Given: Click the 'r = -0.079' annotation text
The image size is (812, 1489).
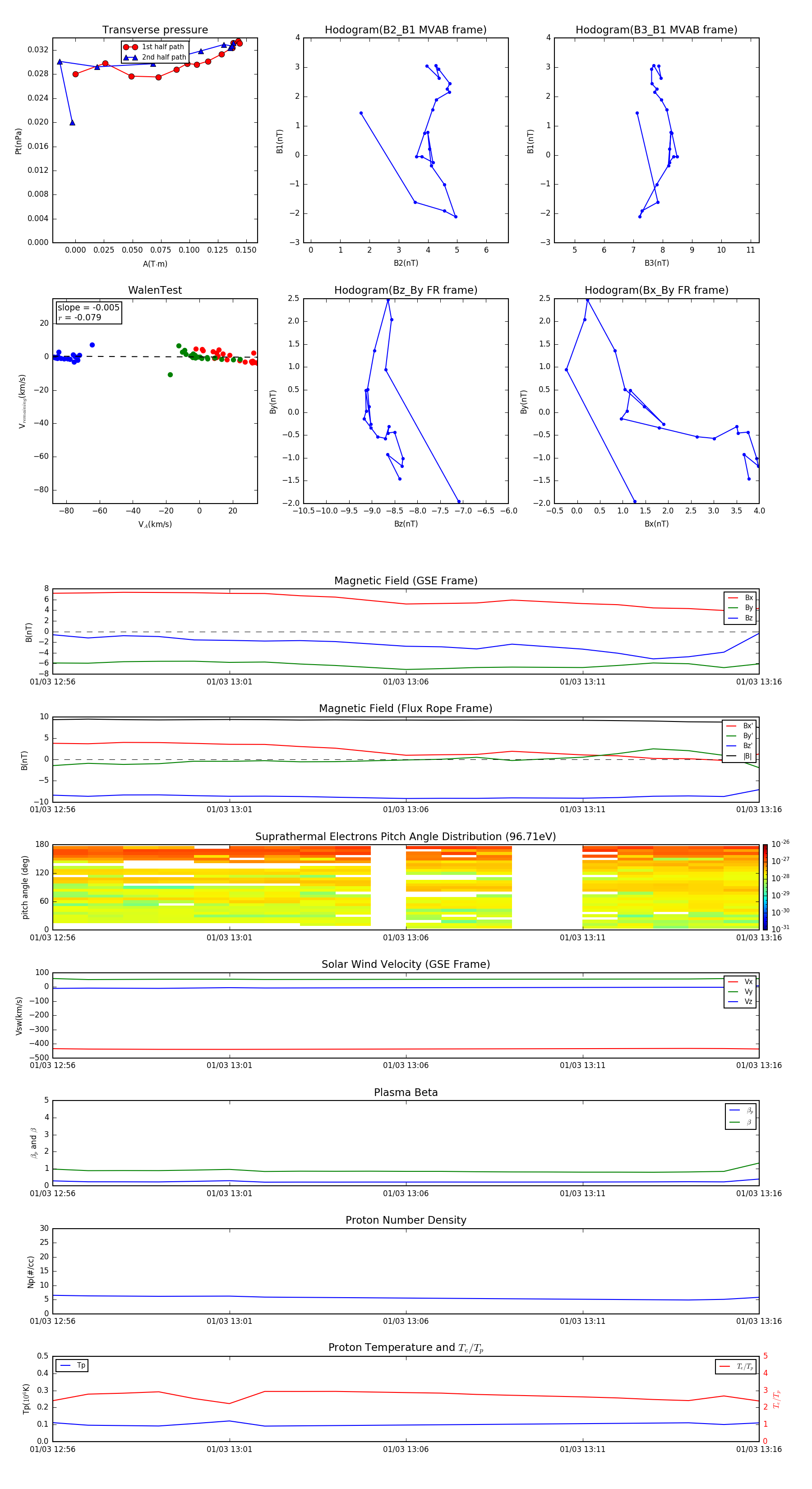Looking at the screenshot, I should tap(80, 317).
